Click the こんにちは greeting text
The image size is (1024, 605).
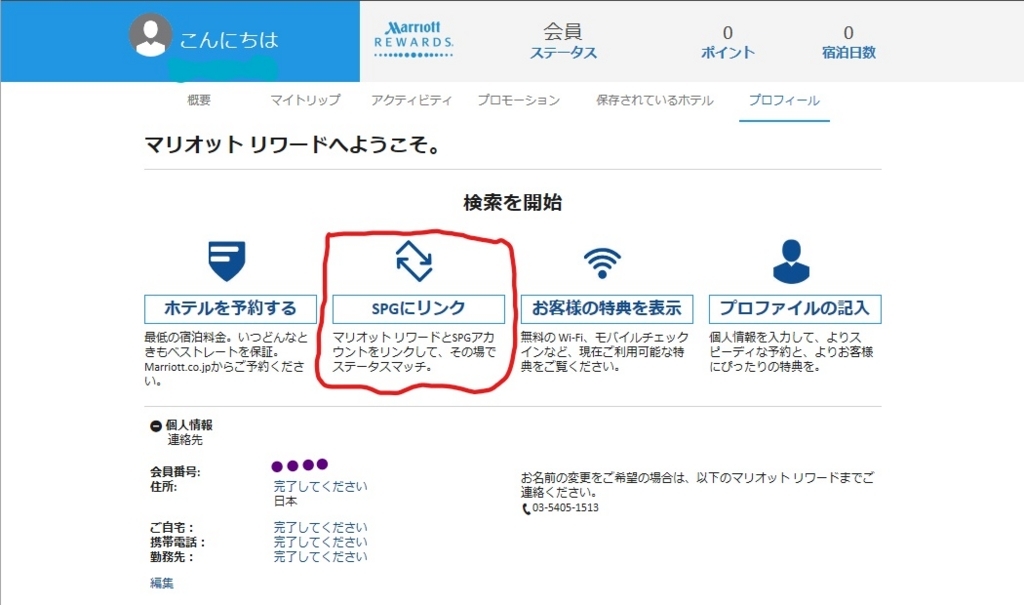click(x=229, y=40)
